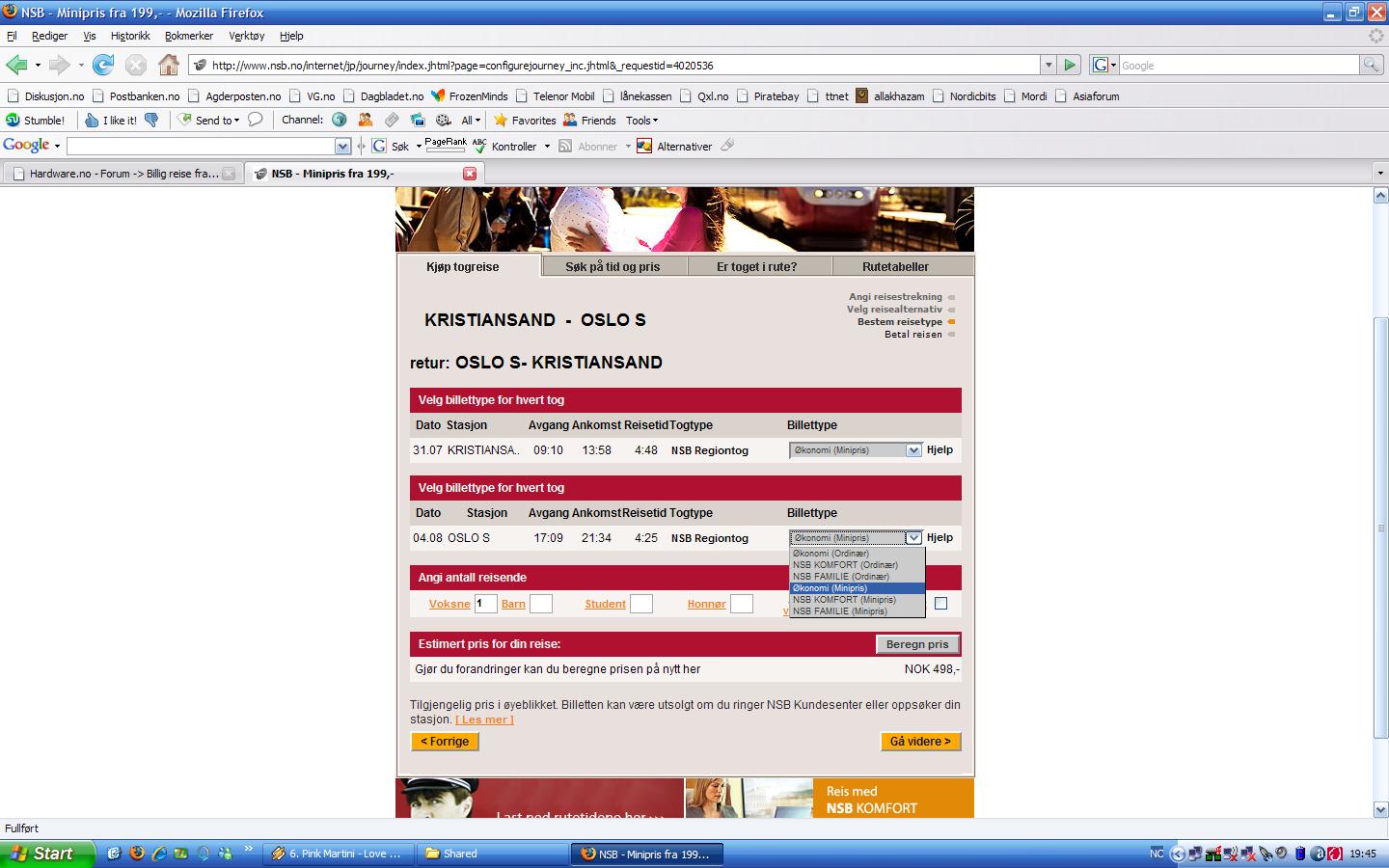This screenshot has width=1389, height=868.
Task: Go back with the green Back arrow
Action: pyautogui.click(x=16, y=65)
